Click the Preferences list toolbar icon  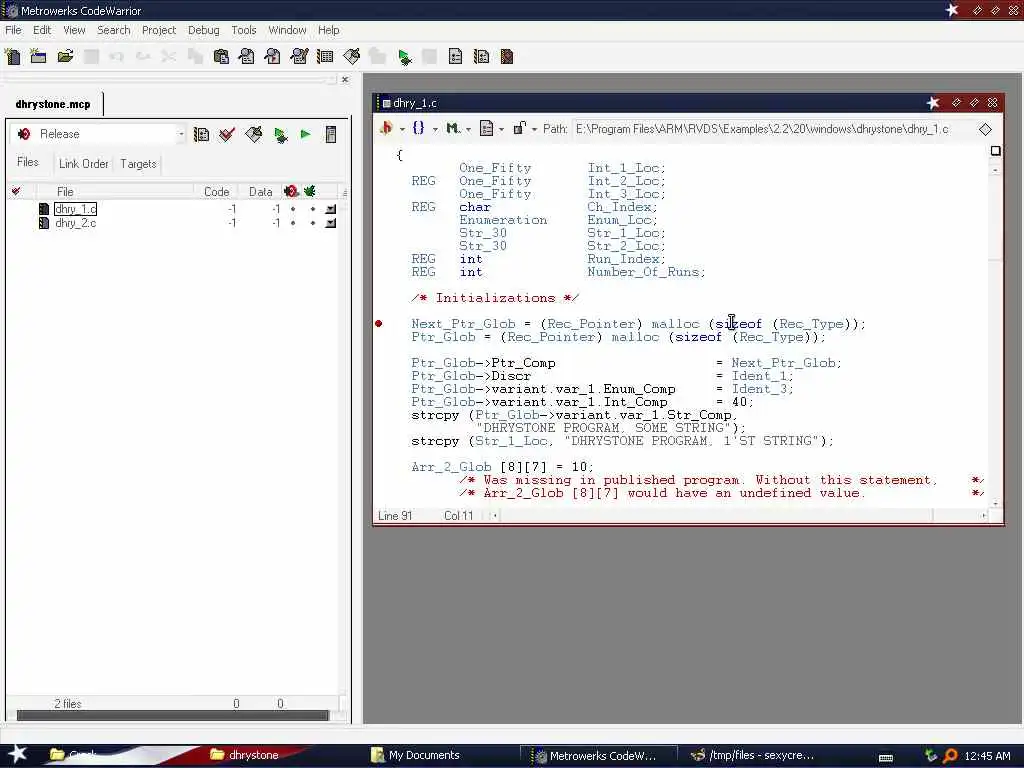[325, 57]
